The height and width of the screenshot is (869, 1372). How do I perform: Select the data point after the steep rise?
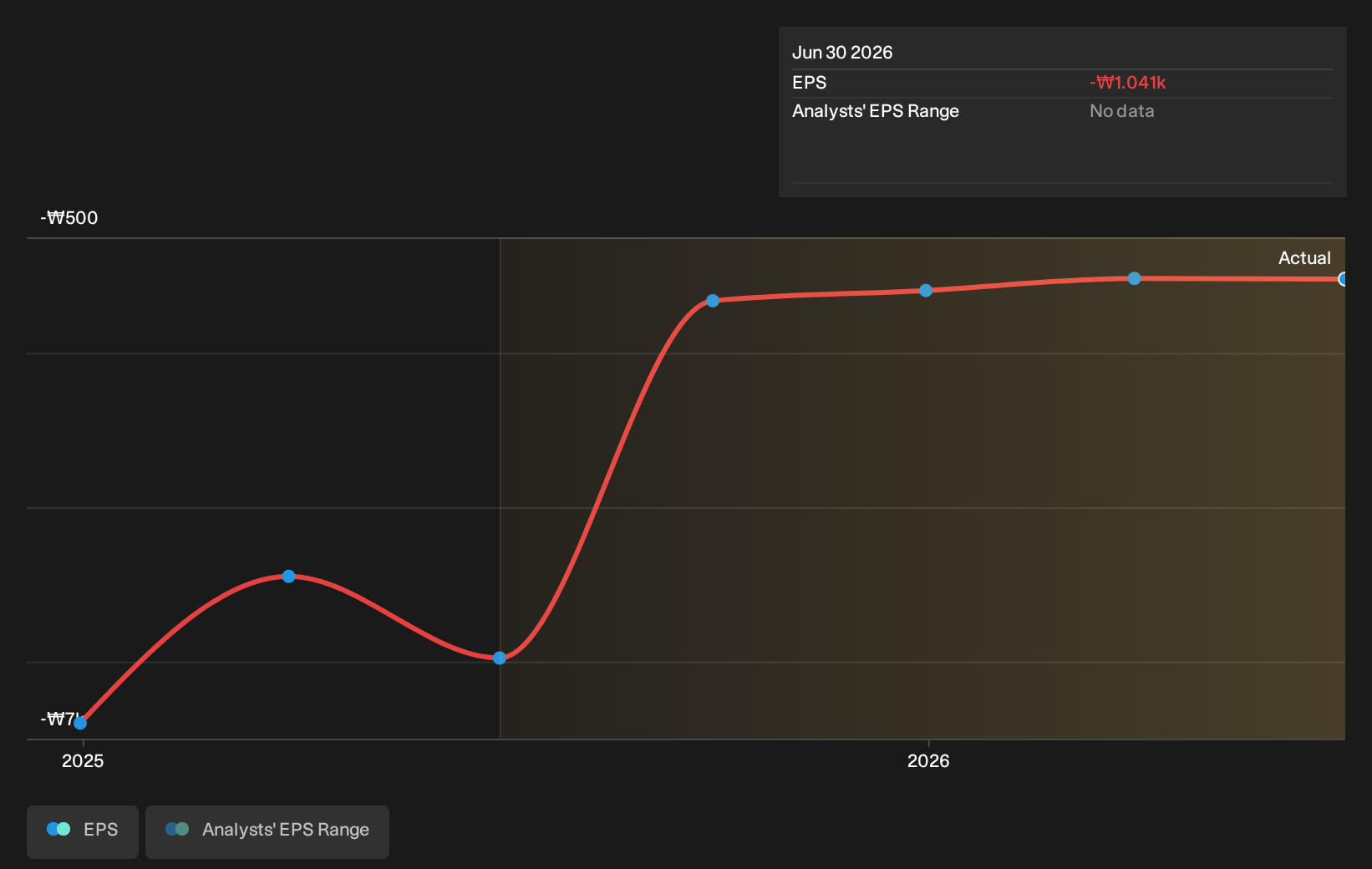713,301
